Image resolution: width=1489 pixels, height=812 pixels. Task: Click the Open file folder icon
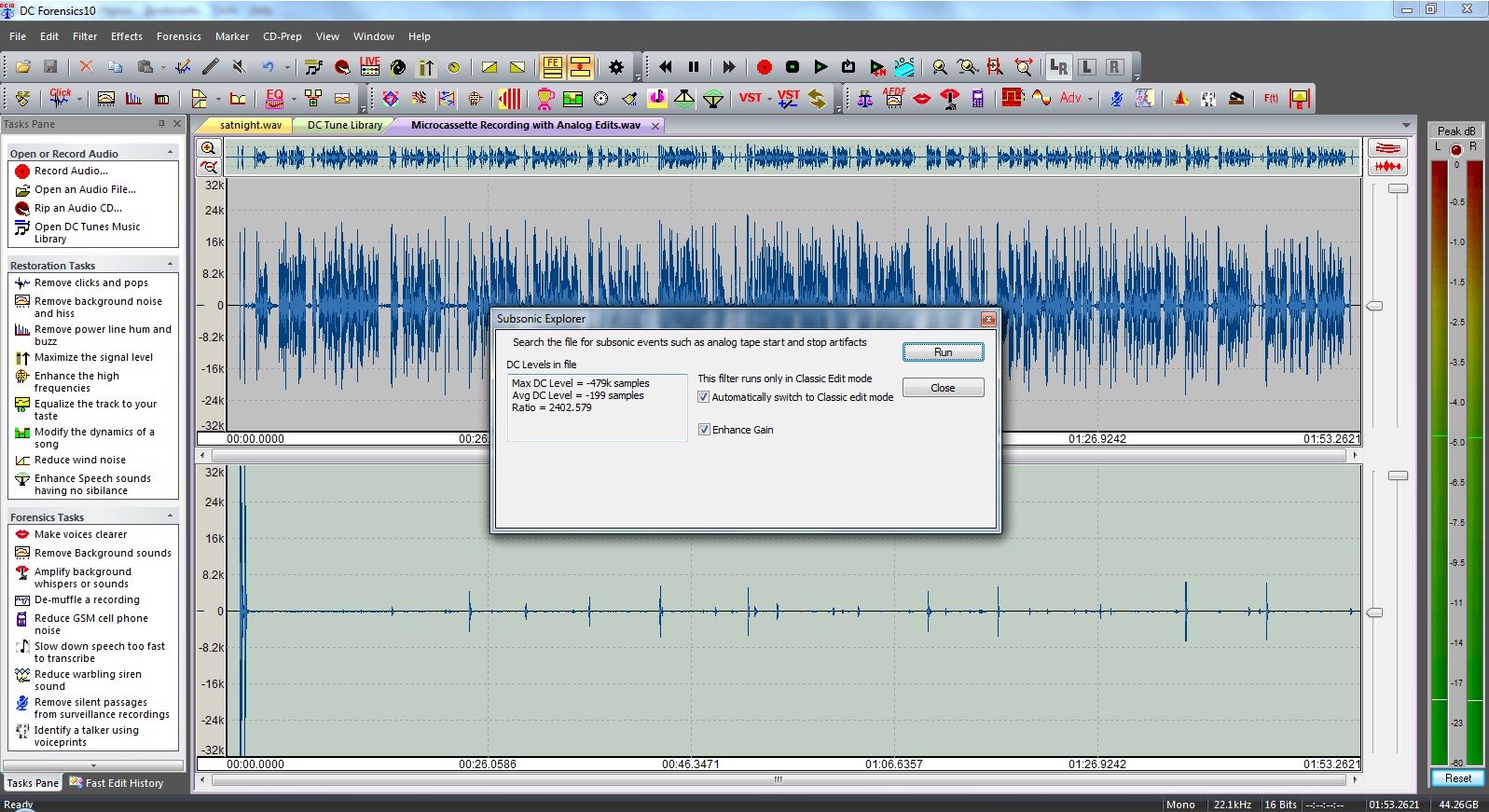(x=23, y=67)
